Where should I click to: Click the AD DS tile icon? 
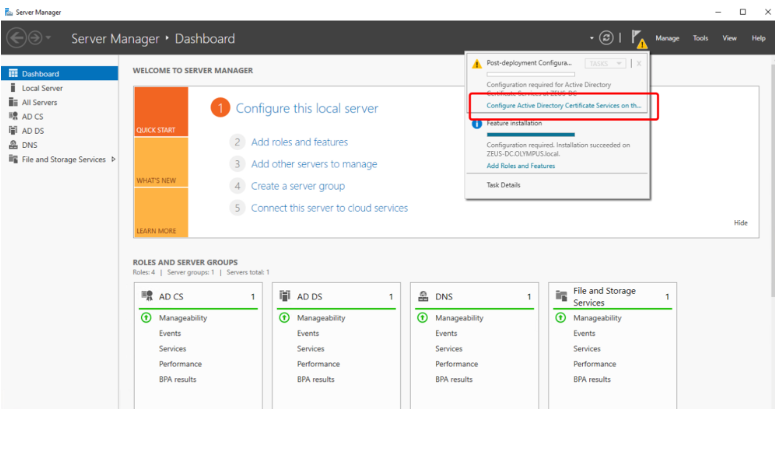pyautogui.click(x=286, y=296)
